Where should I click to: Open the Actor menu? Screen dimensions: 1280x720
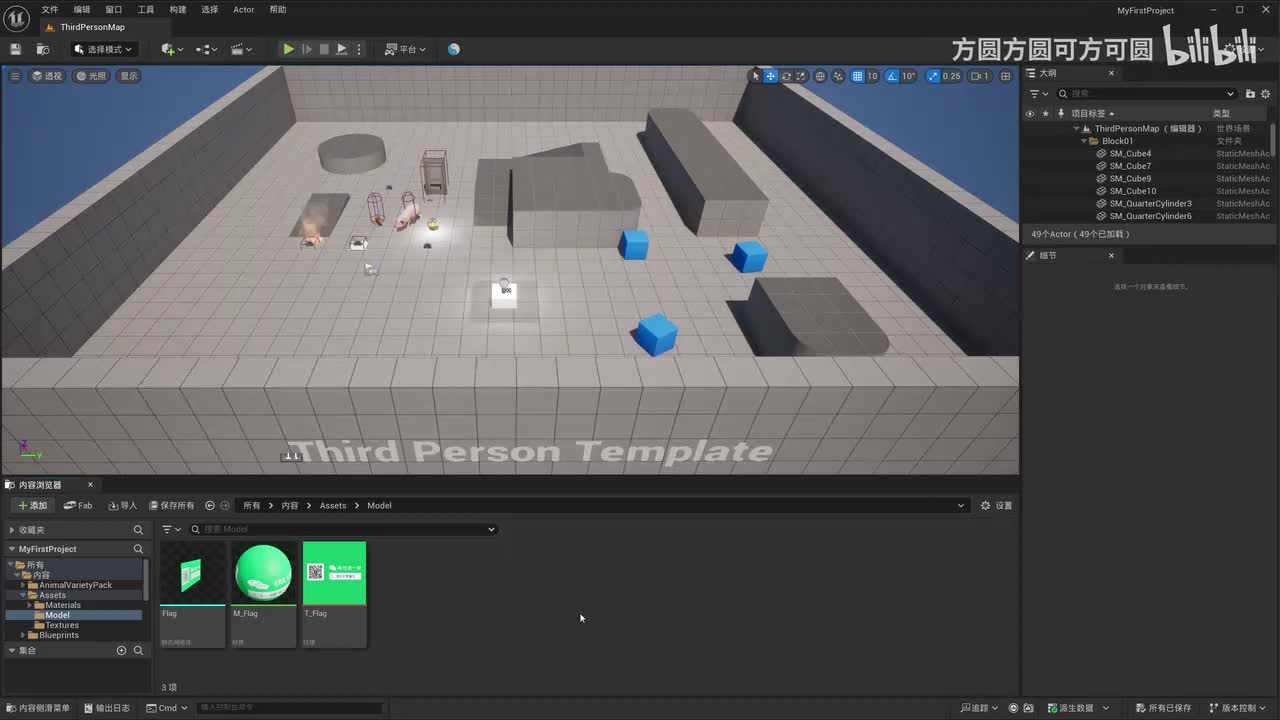coord(244,10)
